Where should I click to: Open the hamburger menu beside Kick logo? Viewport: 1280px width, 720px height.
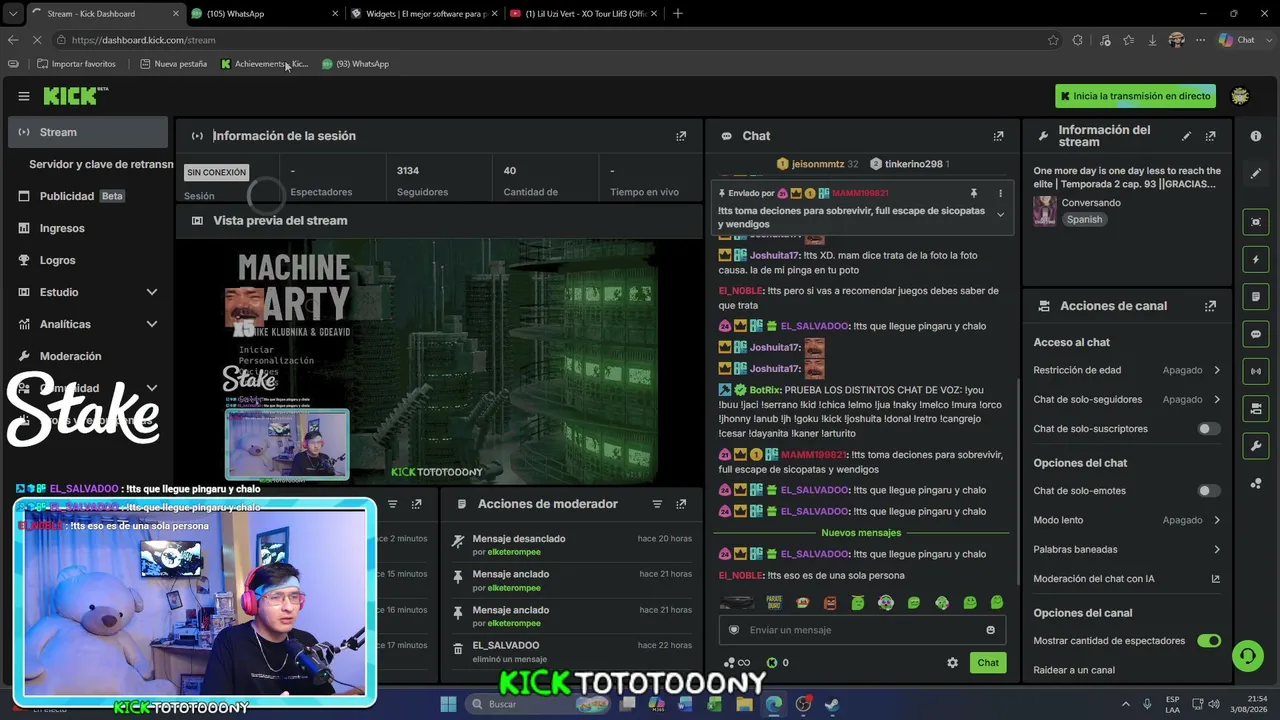point(24,96)
